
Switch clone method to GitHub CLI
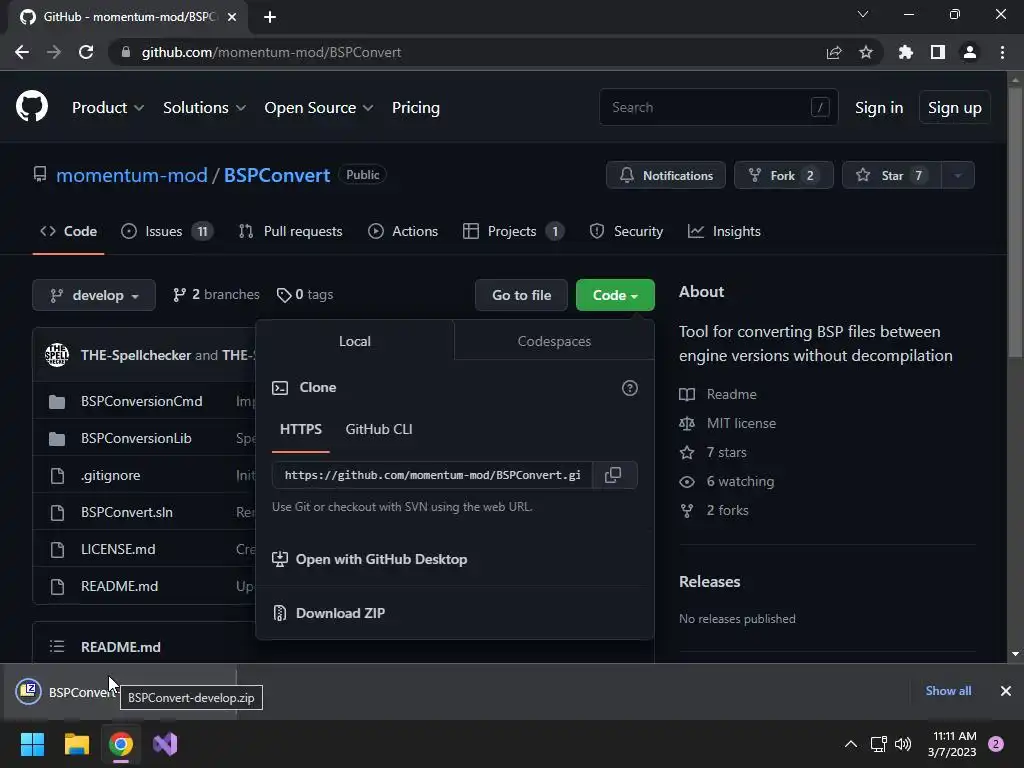(x=379, y=429)
